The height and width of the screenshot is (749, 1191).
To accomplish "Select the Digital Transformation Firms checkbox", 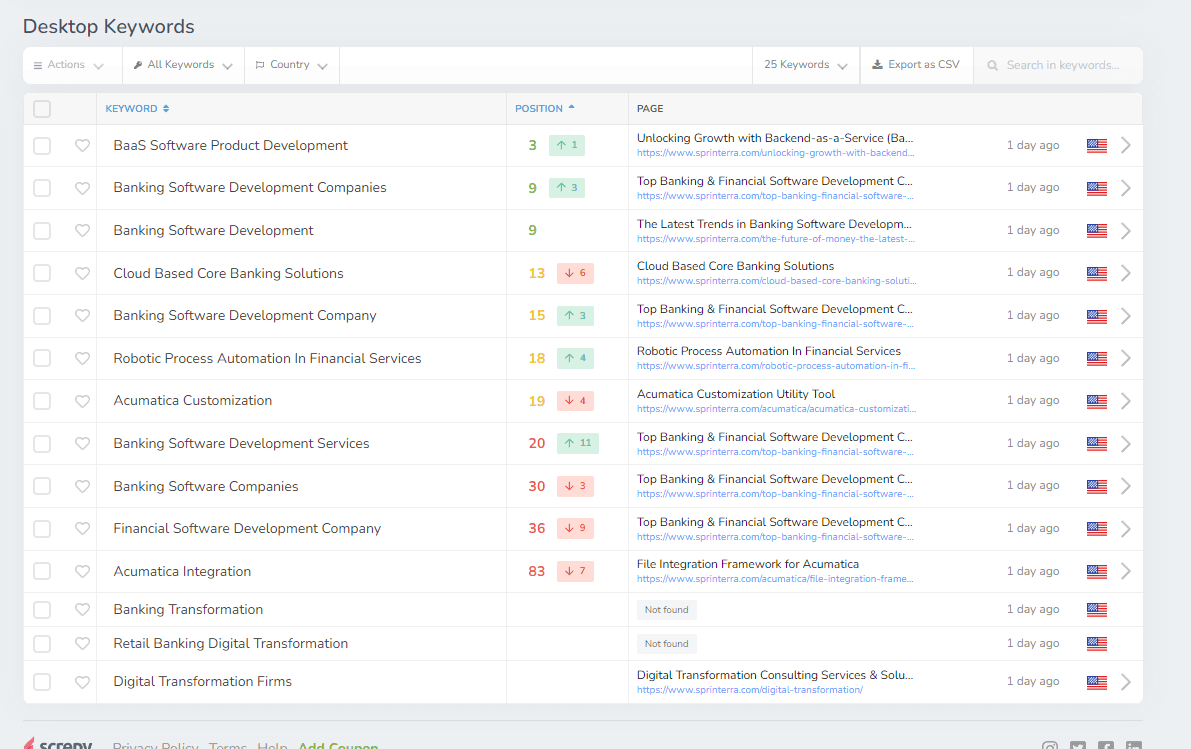I will pyautogui.click(x=42, y=682).
